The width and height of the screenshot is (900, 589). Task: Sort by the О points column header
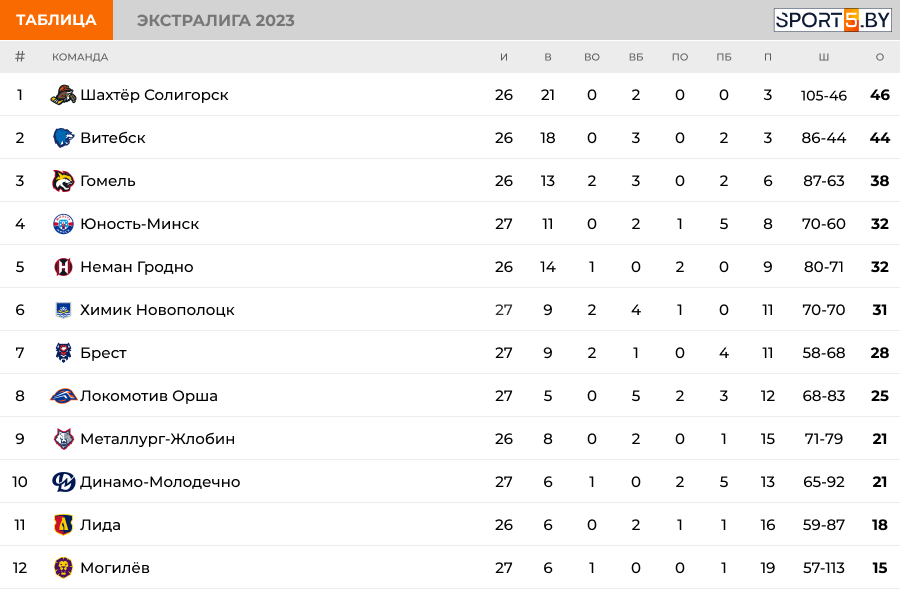tap(879, 57)
